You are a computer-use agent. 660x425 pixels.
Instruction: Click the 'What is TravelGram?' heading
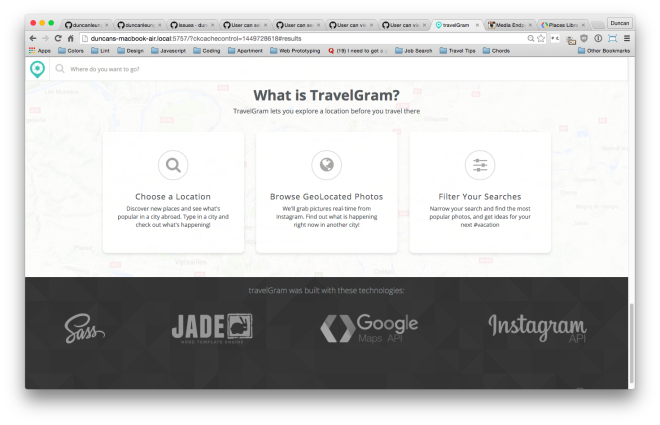(326, 95)
